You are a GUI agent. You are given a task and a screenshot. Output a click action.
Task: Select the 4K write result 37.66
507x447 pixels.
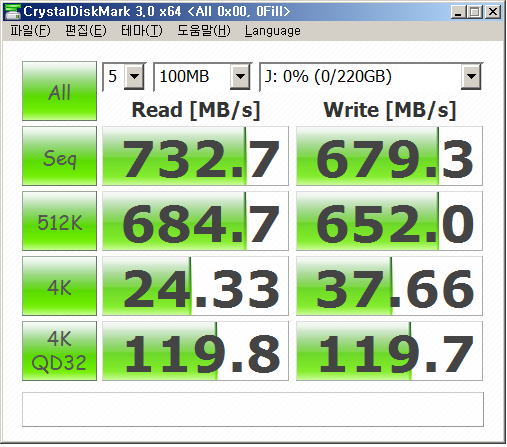[x=389, y=286]
